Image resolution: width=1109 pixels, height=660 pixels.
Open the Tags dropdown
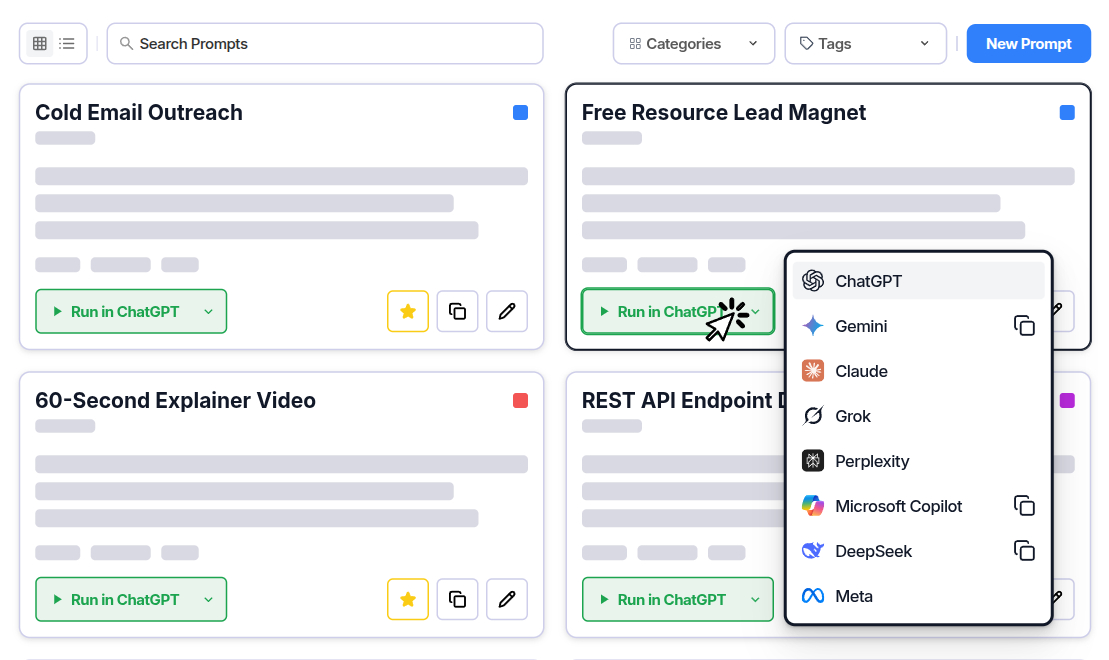(x=865, y=43)
